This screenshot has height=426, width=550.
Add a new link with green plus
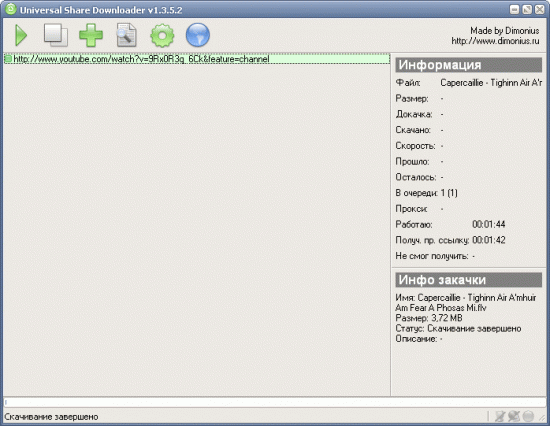91,35
